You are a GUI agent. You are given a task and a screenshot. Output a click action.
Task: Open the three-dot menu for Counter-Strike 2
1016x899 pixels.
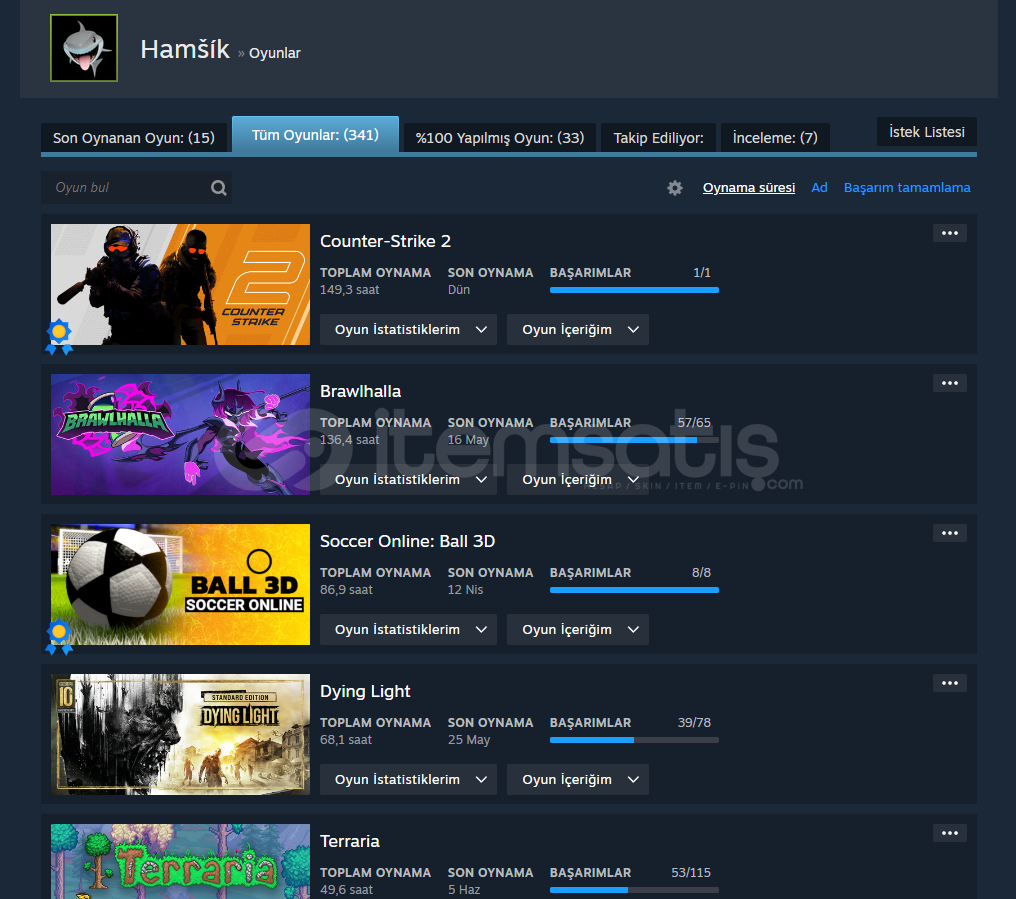click(x=950, y=233)
